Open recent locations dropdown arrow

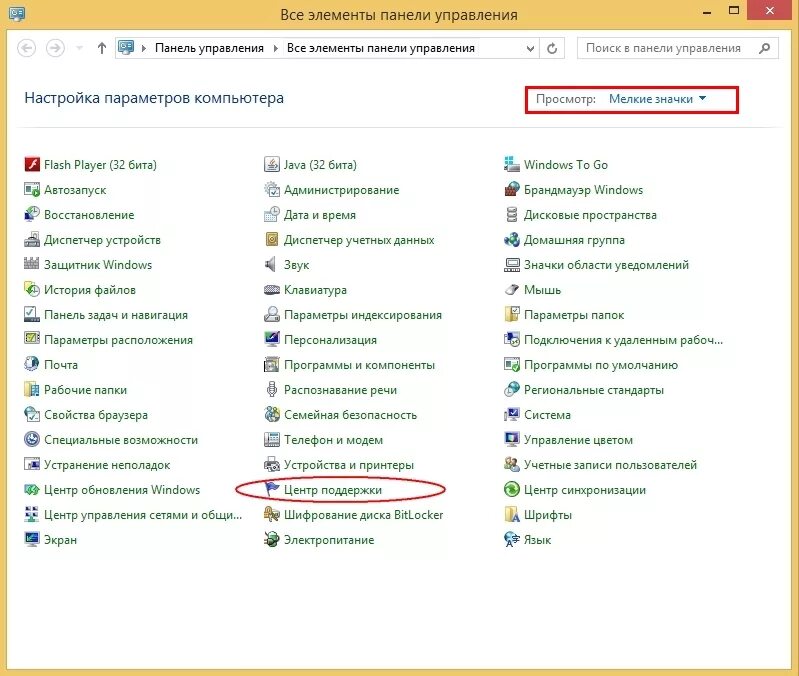coord(79,48)
